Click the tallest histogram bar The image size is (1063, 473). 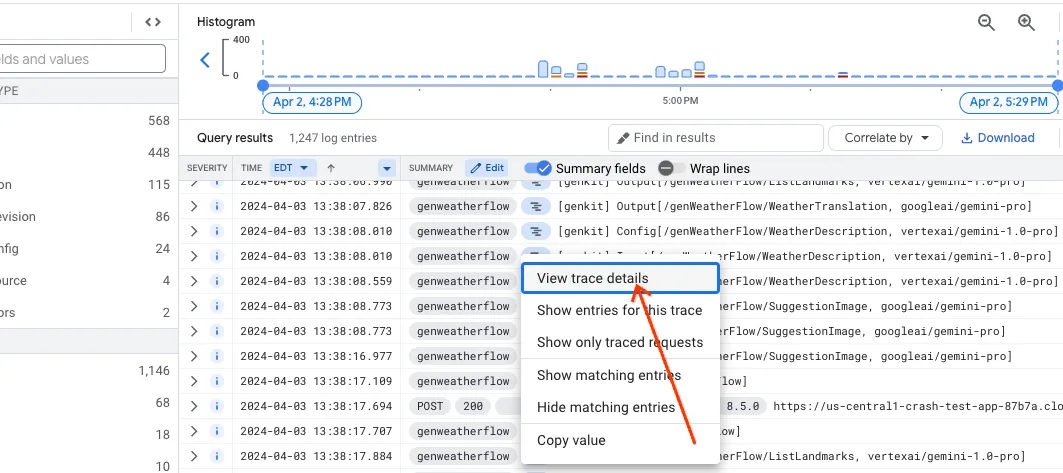click(x=543, y=68)
